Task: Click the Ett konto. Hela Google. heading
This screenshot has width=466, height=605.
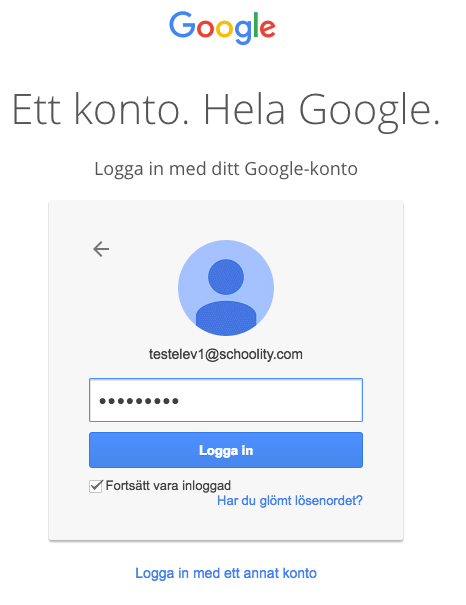Action: [226, 110]
